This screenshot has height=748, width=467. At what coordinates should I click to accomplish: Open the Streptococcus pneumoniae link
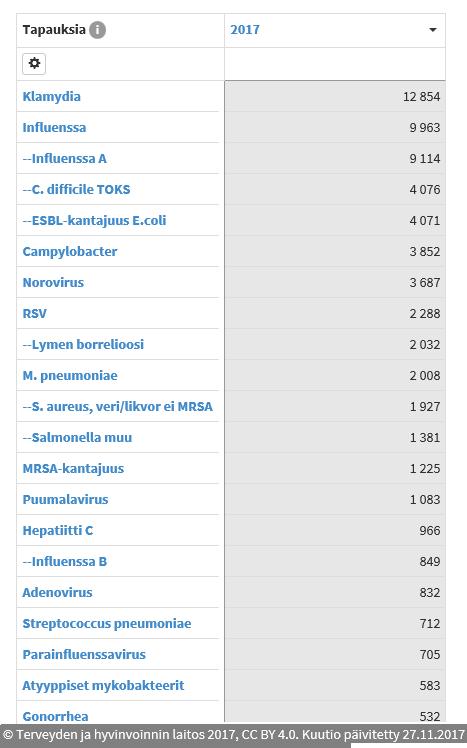107,623
